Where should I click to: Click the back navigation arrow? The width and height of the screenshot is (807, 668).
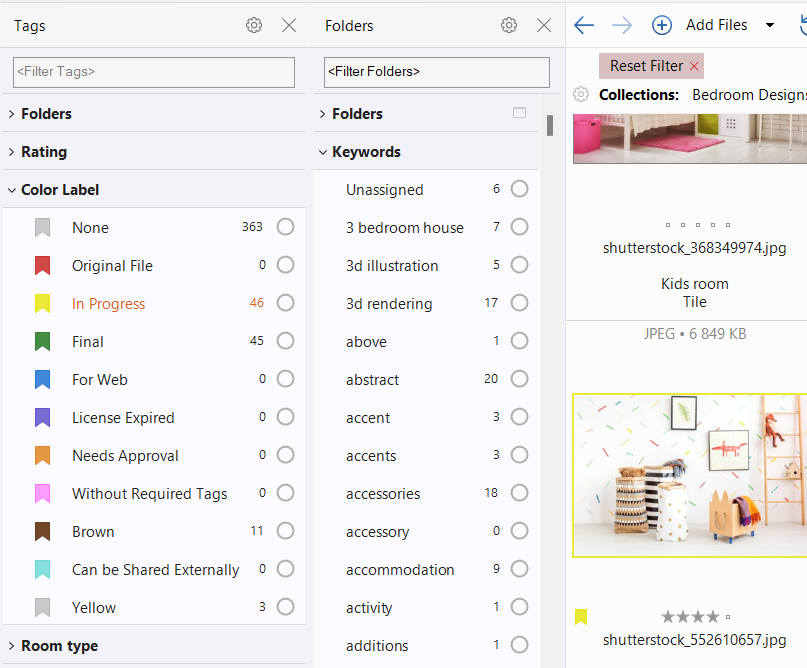point(584,25)
